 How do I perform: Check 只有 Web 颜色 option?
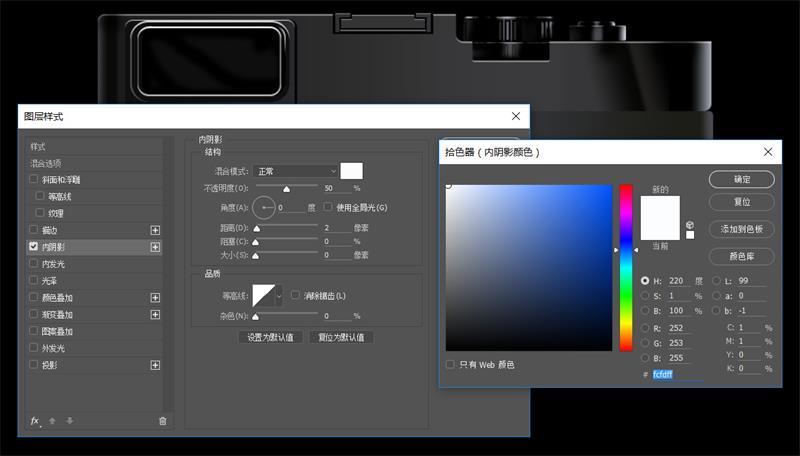(x=450, y=365)
